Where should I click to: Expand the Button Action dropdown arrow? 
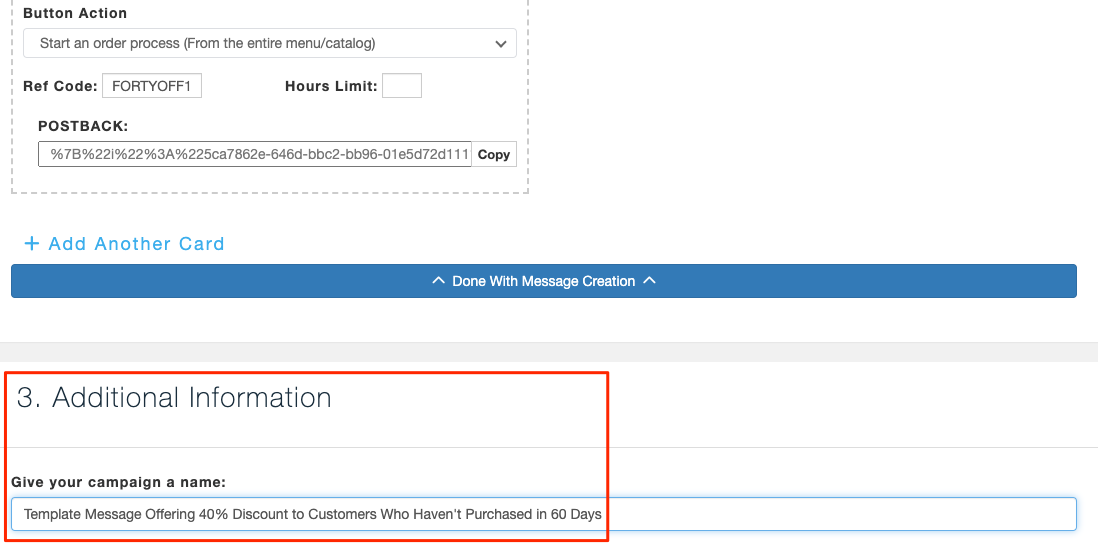click(x=501, y=43)
